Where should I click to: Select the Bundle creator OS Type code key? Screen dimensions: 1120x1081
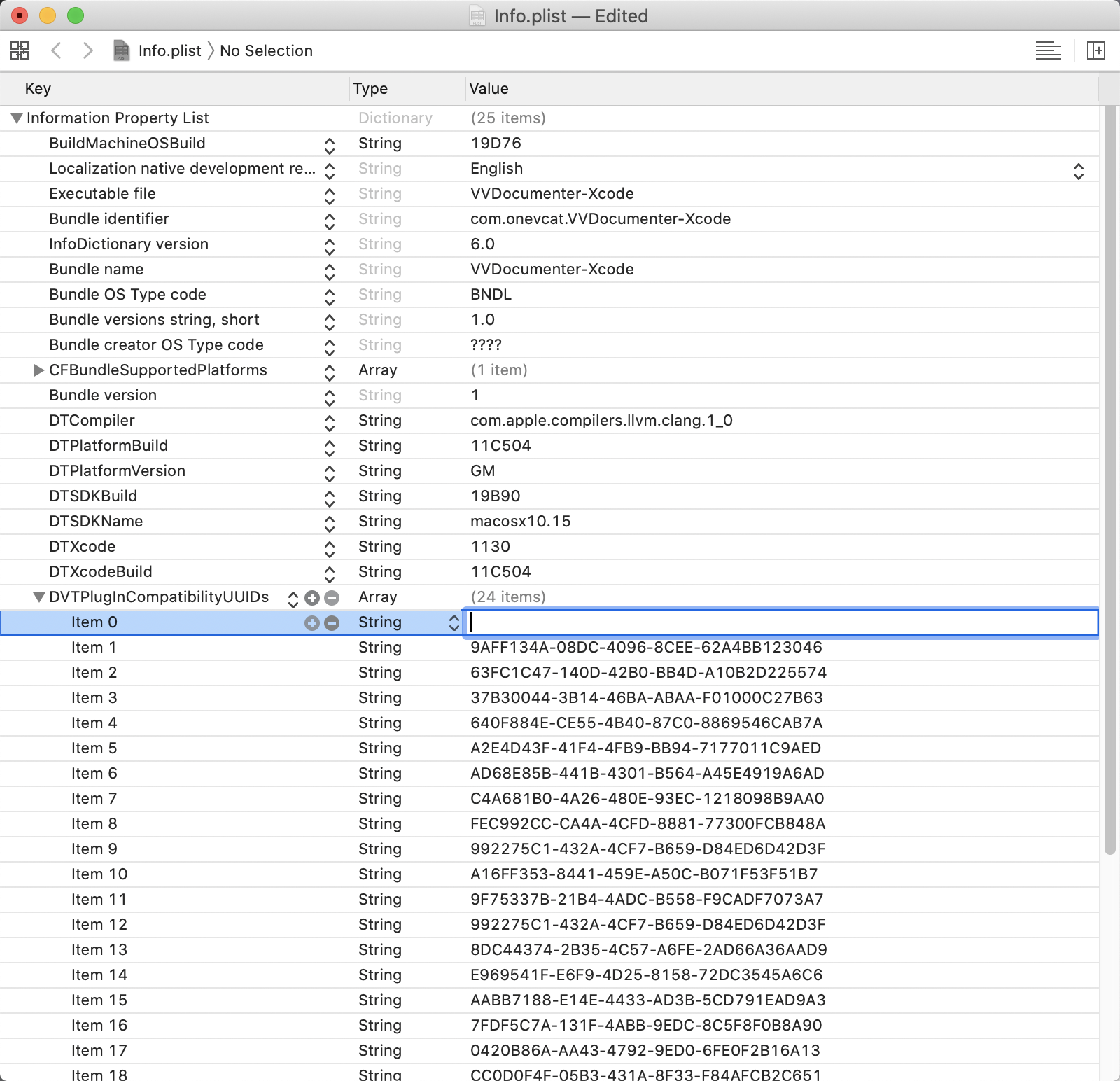[156, 345]
